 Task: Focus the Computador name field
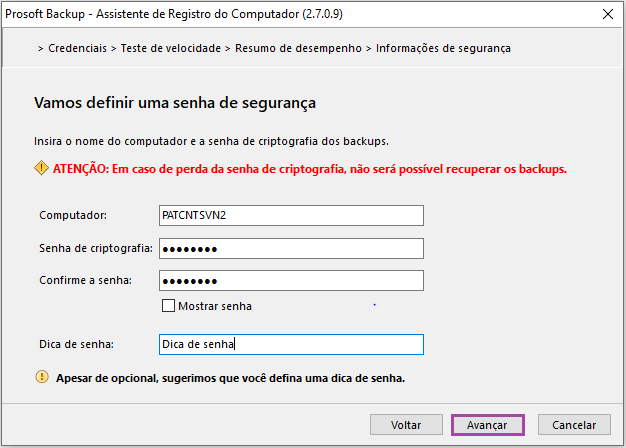click(291, 216)
